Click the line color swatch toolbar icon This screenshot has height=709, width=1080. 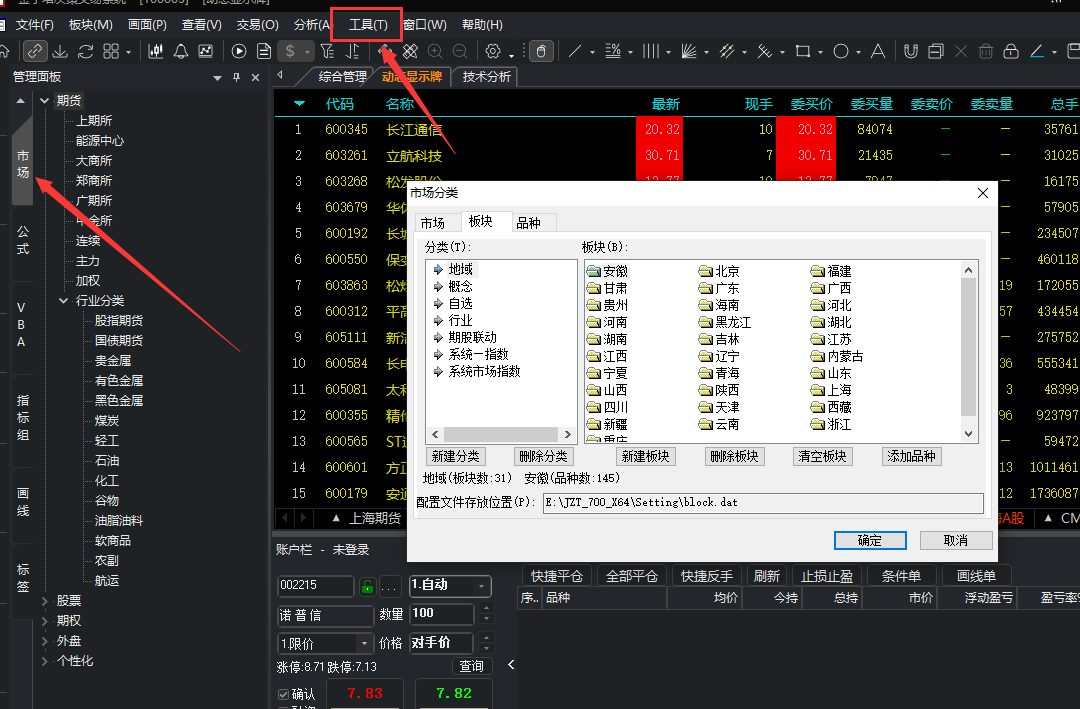click(x=1037, y=51)
